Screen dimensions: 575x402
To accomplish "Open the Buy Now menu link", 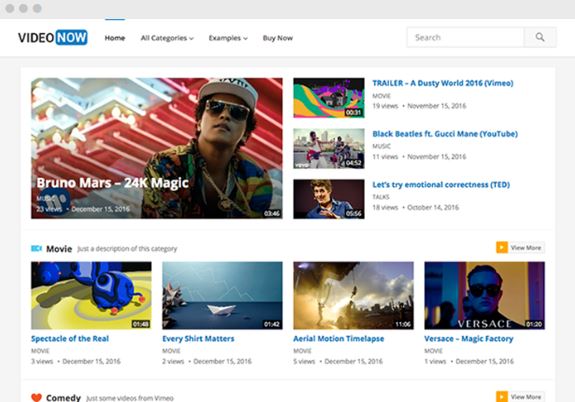I will (278, 38).
